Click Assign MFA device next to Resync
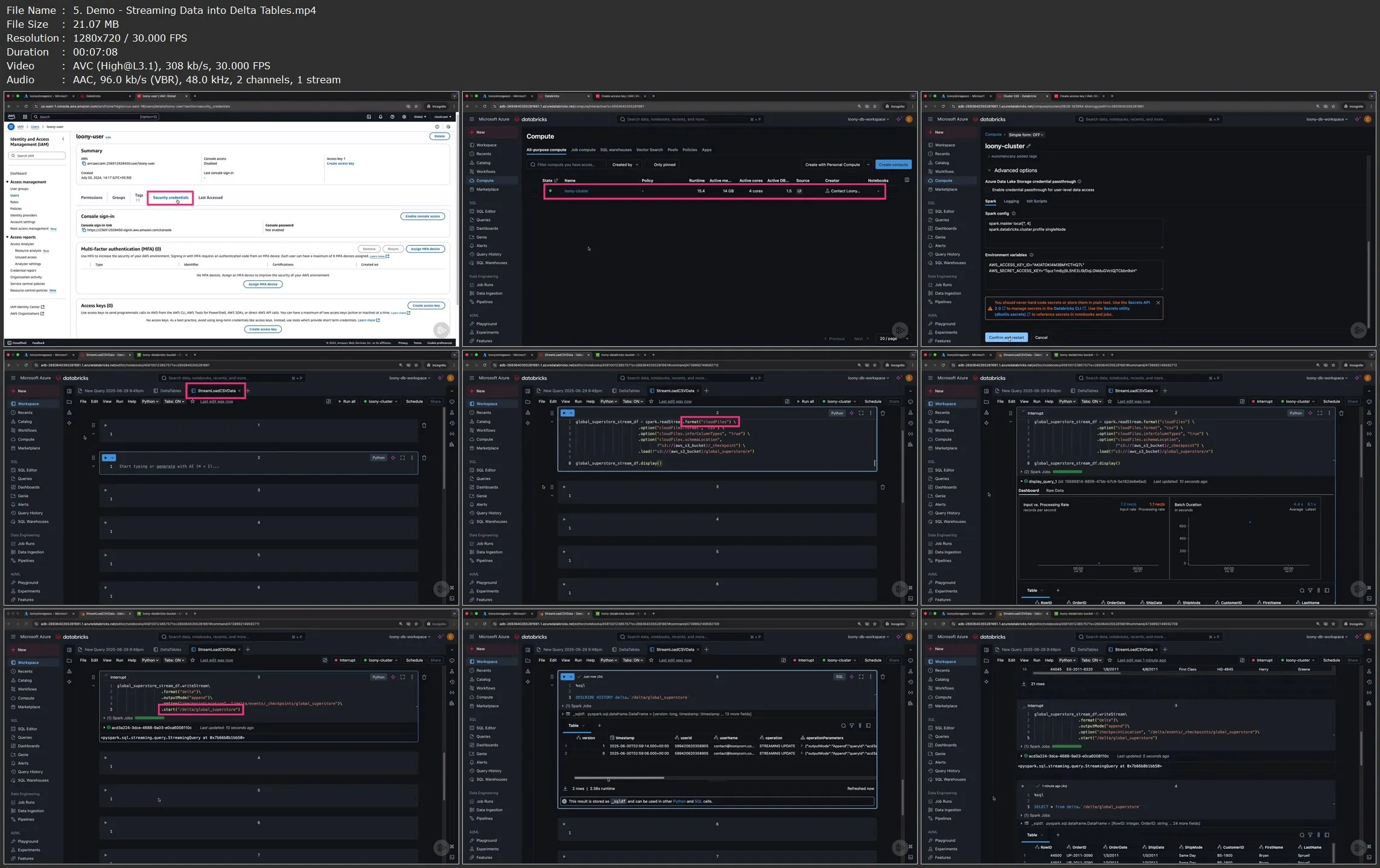 pyautogui.click(x=426, y=249)
